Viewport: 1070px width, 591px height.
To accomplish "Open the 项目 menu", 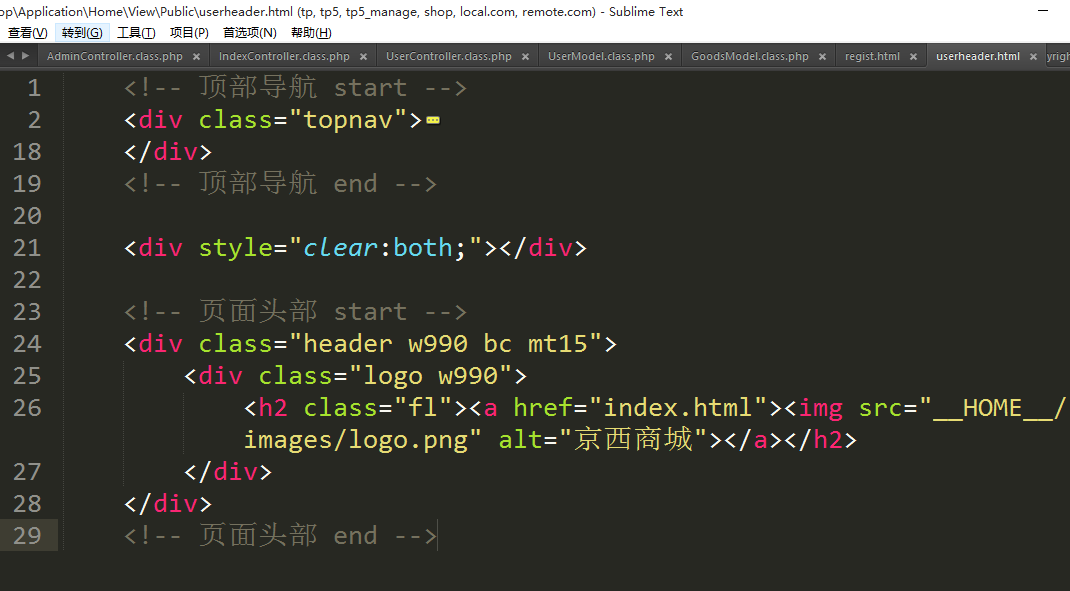I will (x=189, y=33).
